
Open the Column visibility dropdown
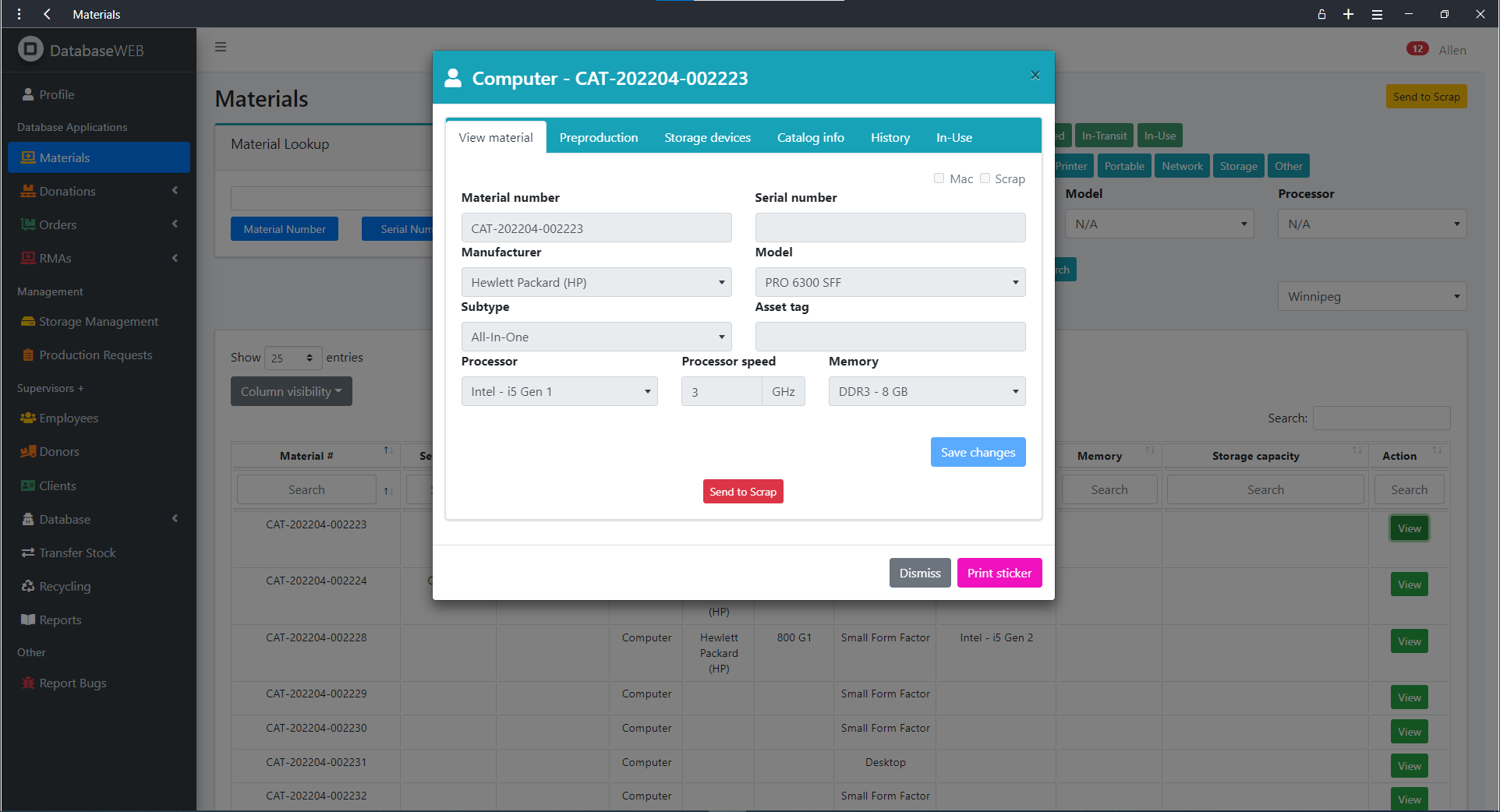[292, 391]
